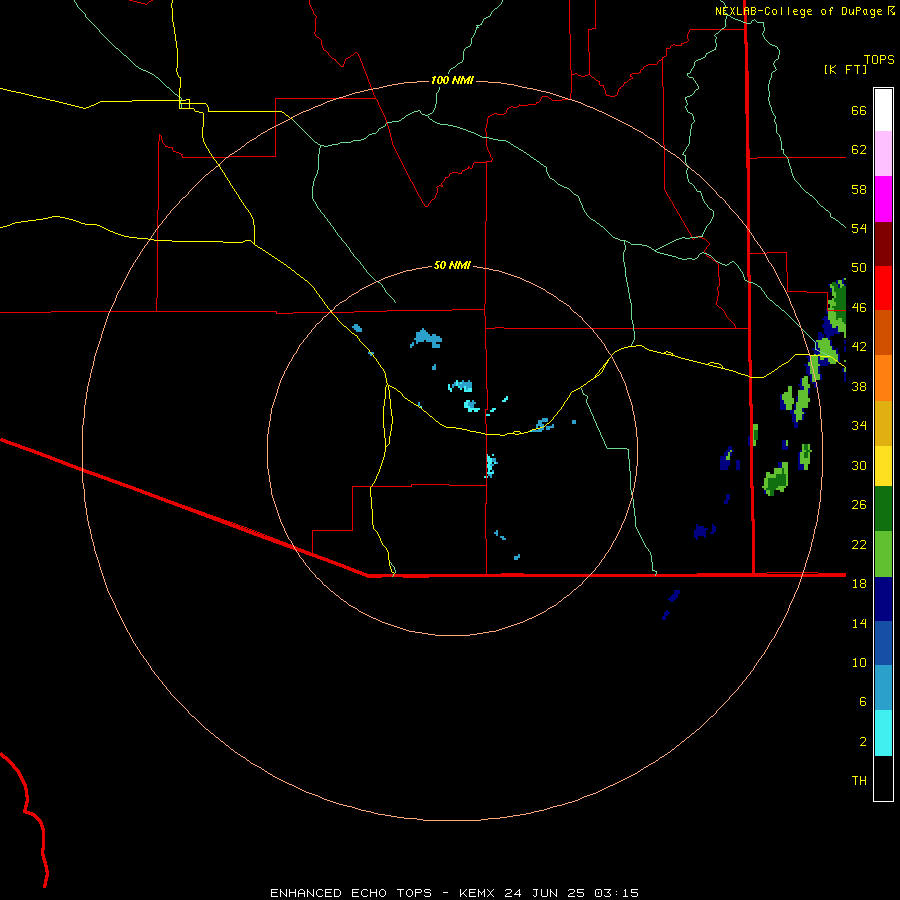Click the legend value 18
The image size is (900, 900).
coord(859,584)
